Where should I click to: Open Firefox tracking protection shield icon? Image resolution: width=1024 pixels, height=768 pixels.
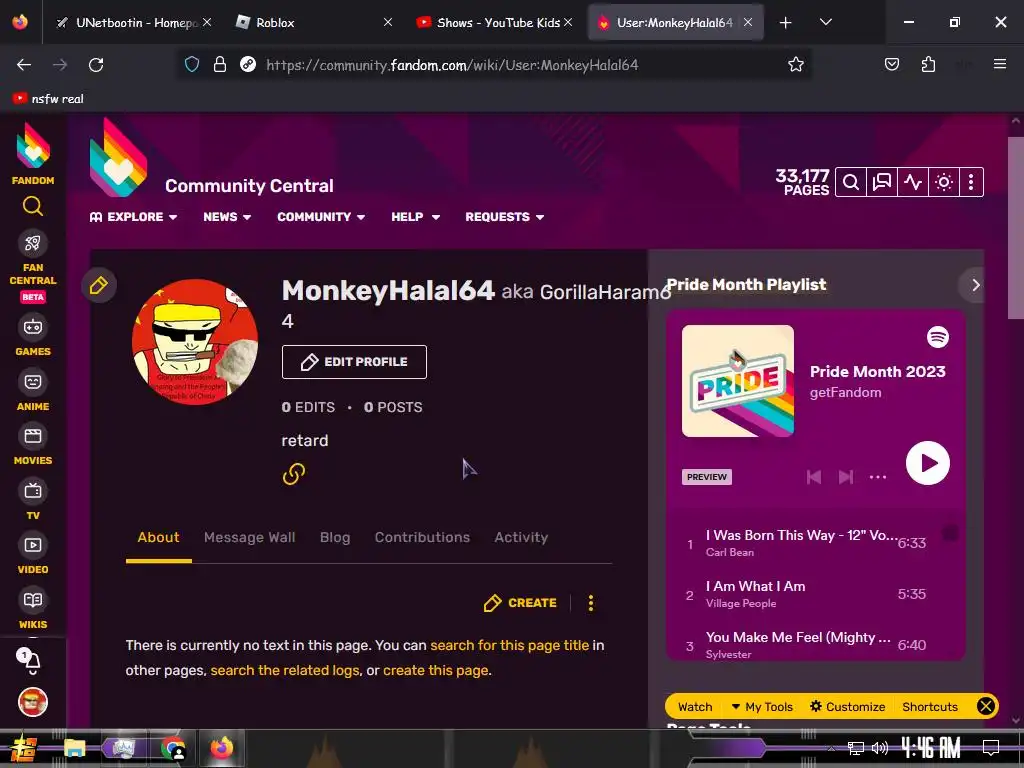[191, 65]
